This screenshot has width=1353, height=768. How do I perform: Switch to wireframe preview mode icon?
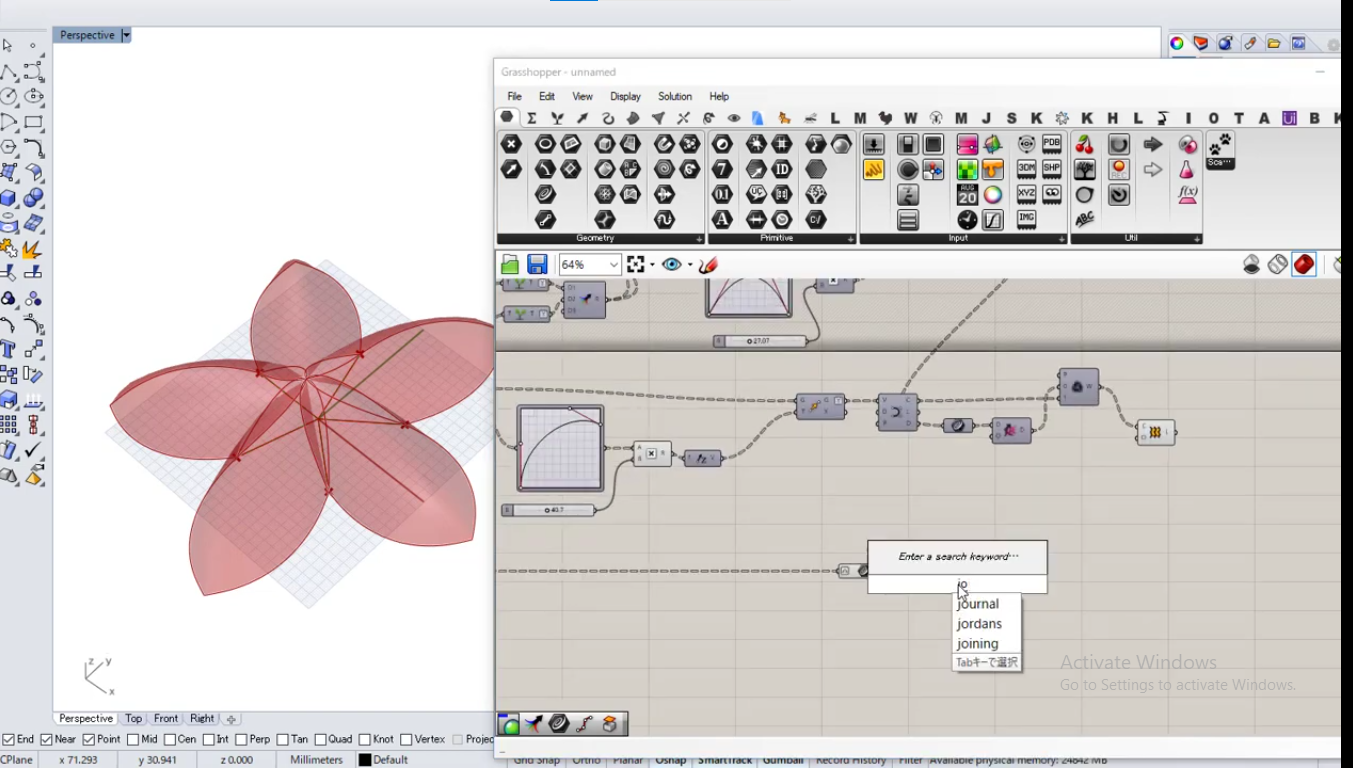pyautogui.click(x=1278, y=264)
